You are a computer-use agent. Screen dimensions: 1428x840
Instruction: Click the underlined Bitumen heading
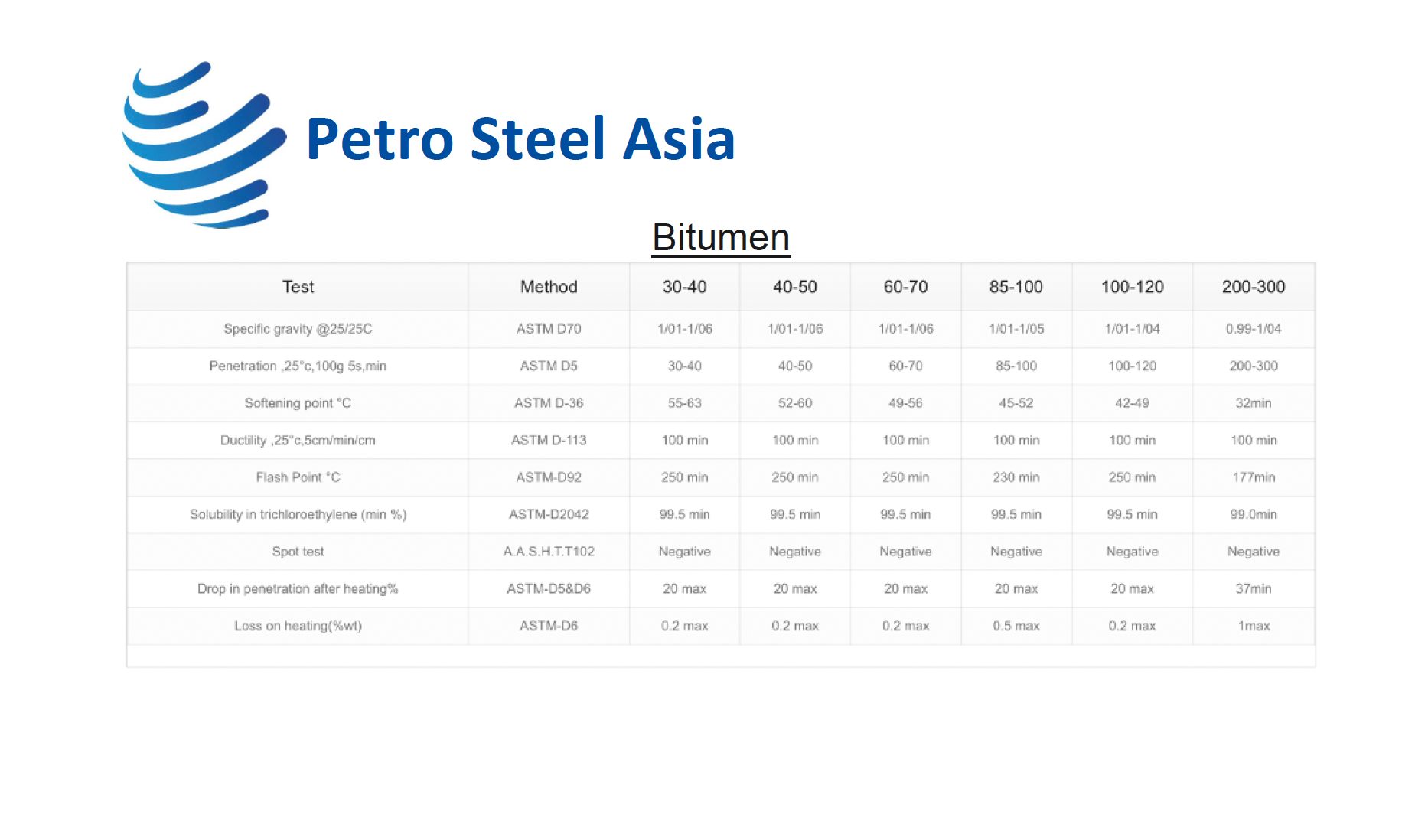(x=721, y=237)
